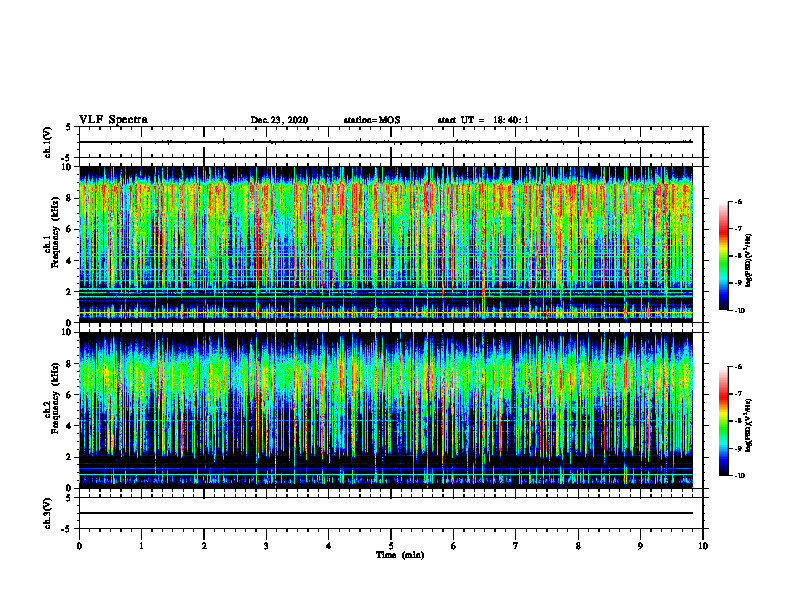The height and width of the screenshot is (612, 792).
Task: Click the ch.2 color scale bar
Action: tap(723, 421)
